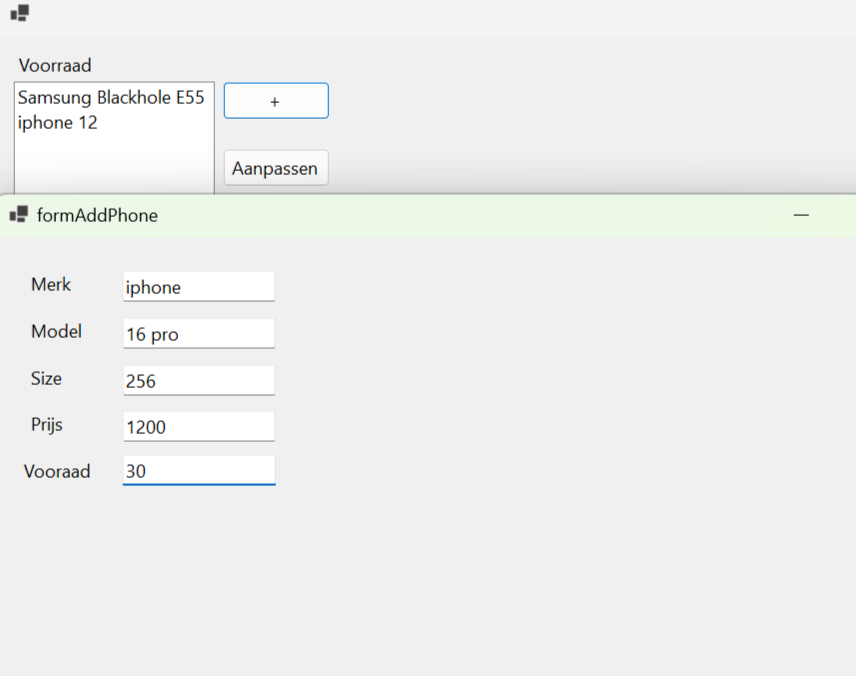The width and height of the screenshot is (856, 676).
Task: Click the Size label
Action: (46, 379)
